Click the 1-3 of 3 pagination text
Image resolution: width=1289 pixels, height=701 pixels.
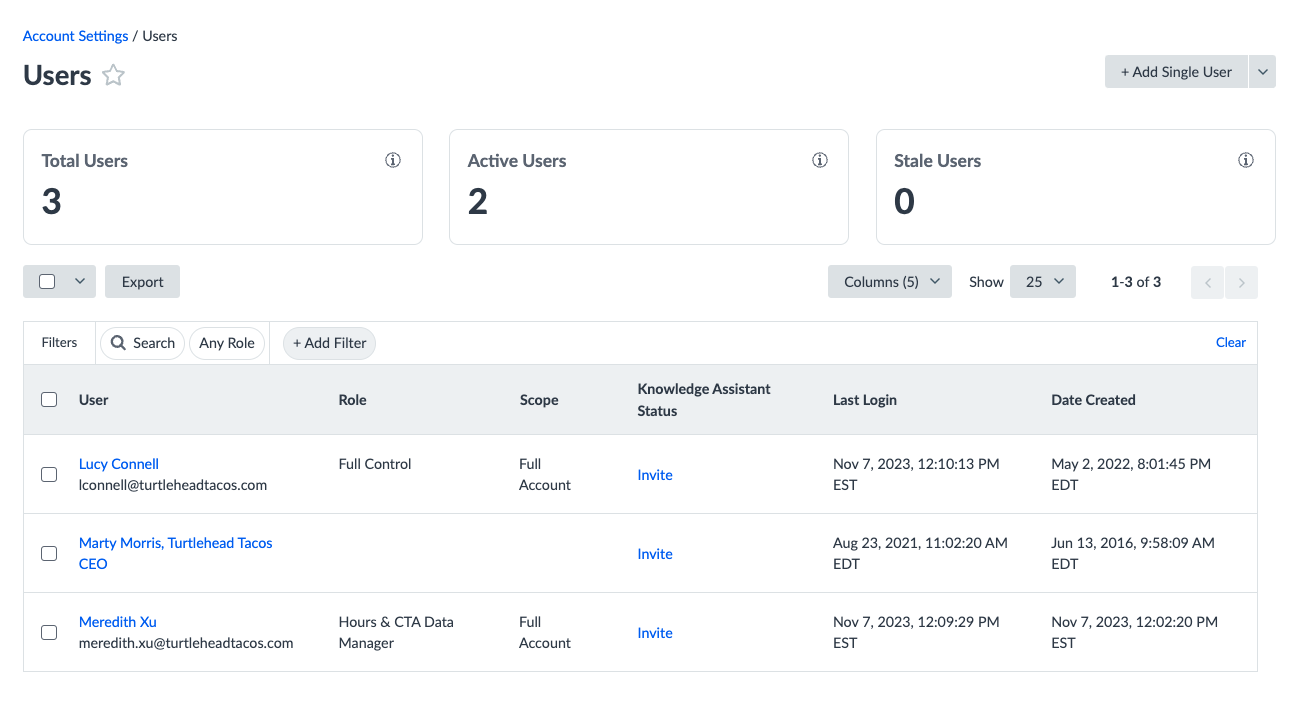1136,282
